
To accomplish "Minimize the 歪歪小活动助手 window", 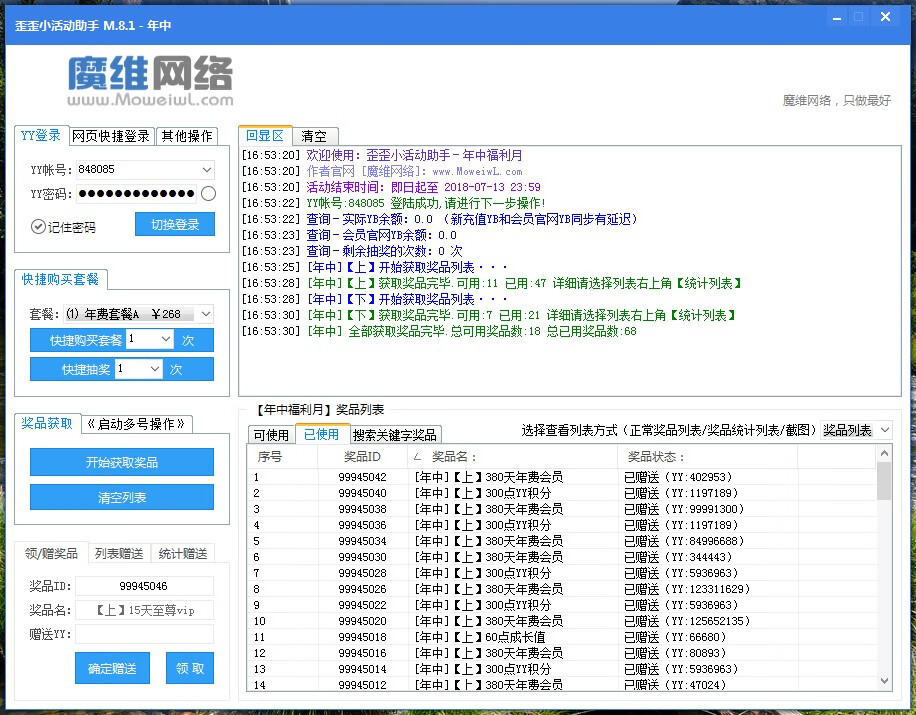I will pyautogui.click(x=837, y=18).
